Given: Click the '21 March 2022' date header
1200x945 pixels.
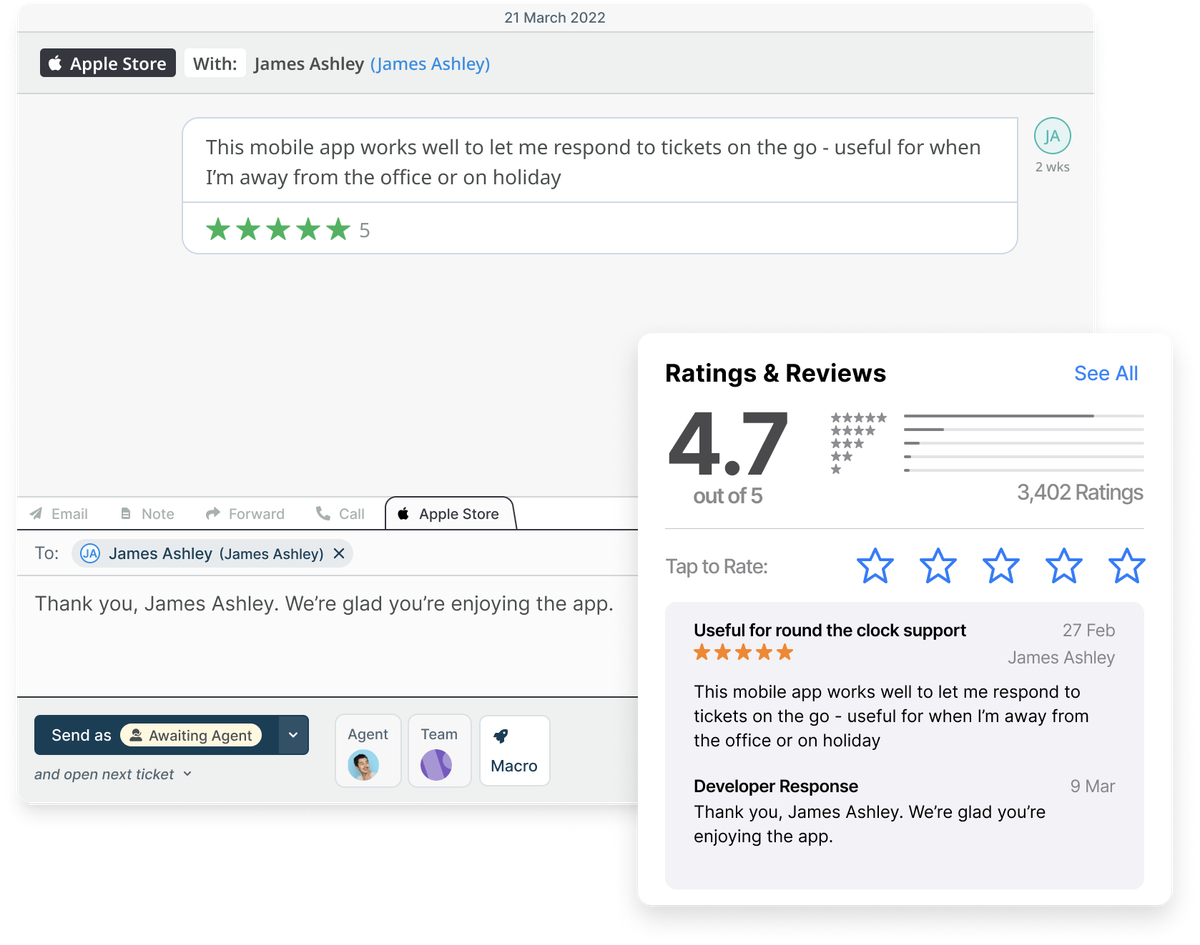Looking at the screenshot, I should tap(555, 17).
